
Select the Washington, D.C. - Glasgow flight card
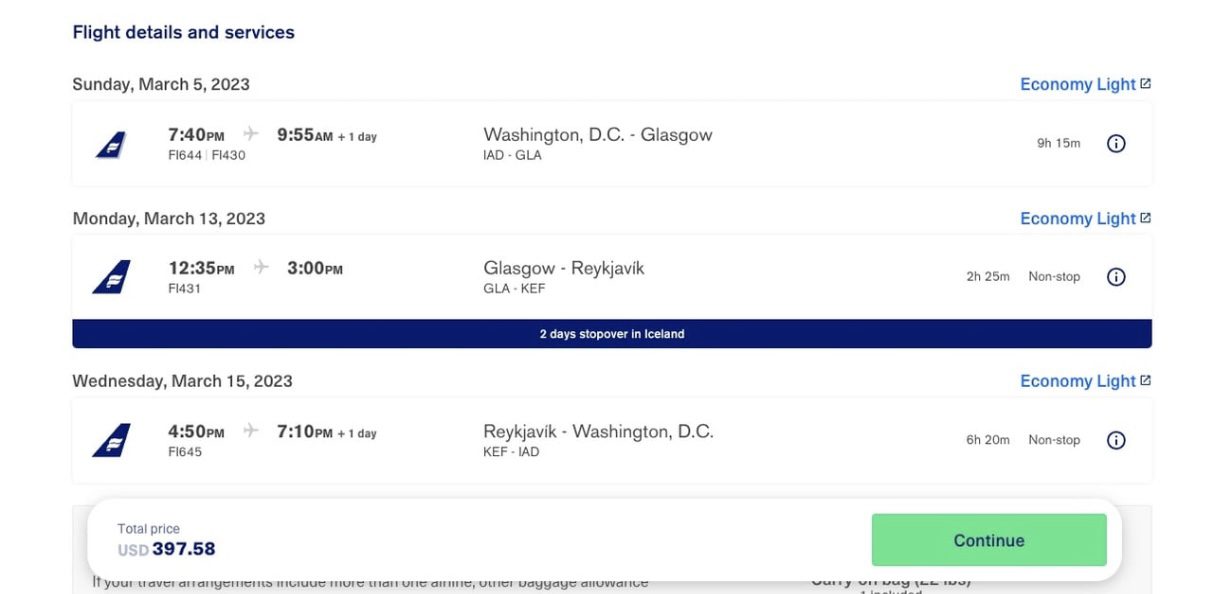(x=612, y=143)
